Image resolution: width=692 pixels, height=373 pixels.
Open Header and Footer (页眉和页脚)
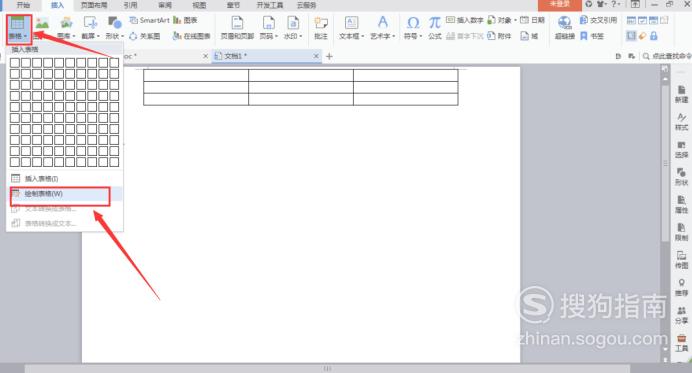pos(237,28)
